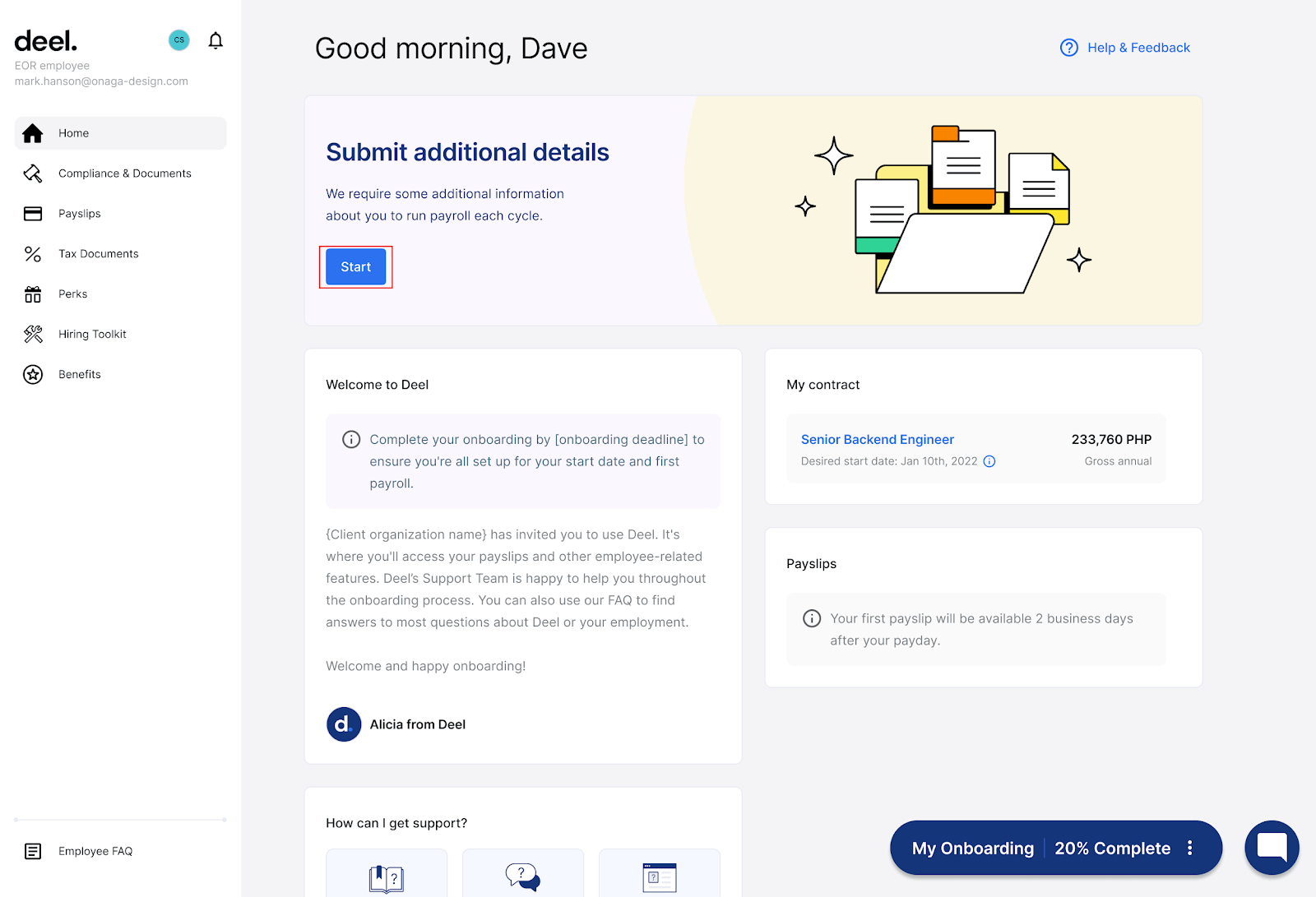Click the deel logo

[46, 40]
